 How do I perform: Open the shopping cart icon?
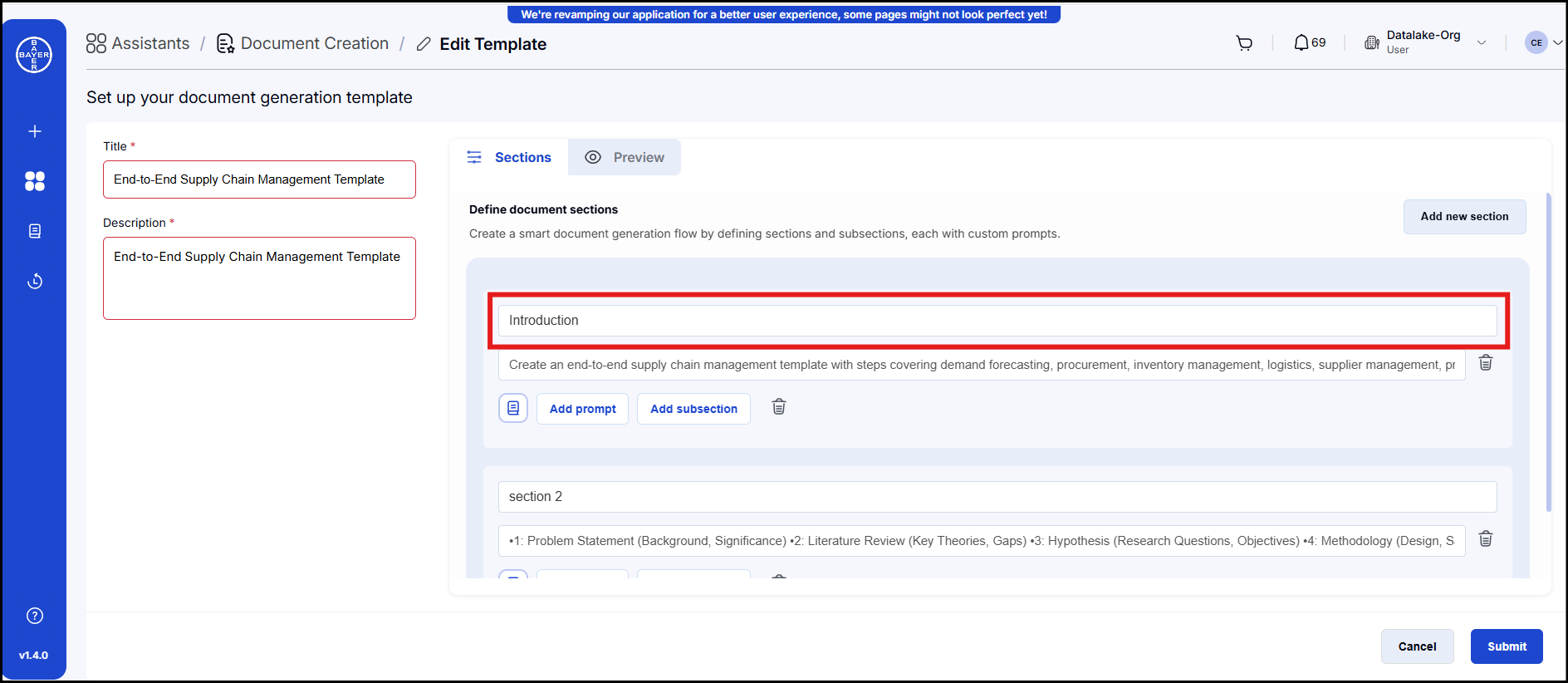coord(1244,43)
